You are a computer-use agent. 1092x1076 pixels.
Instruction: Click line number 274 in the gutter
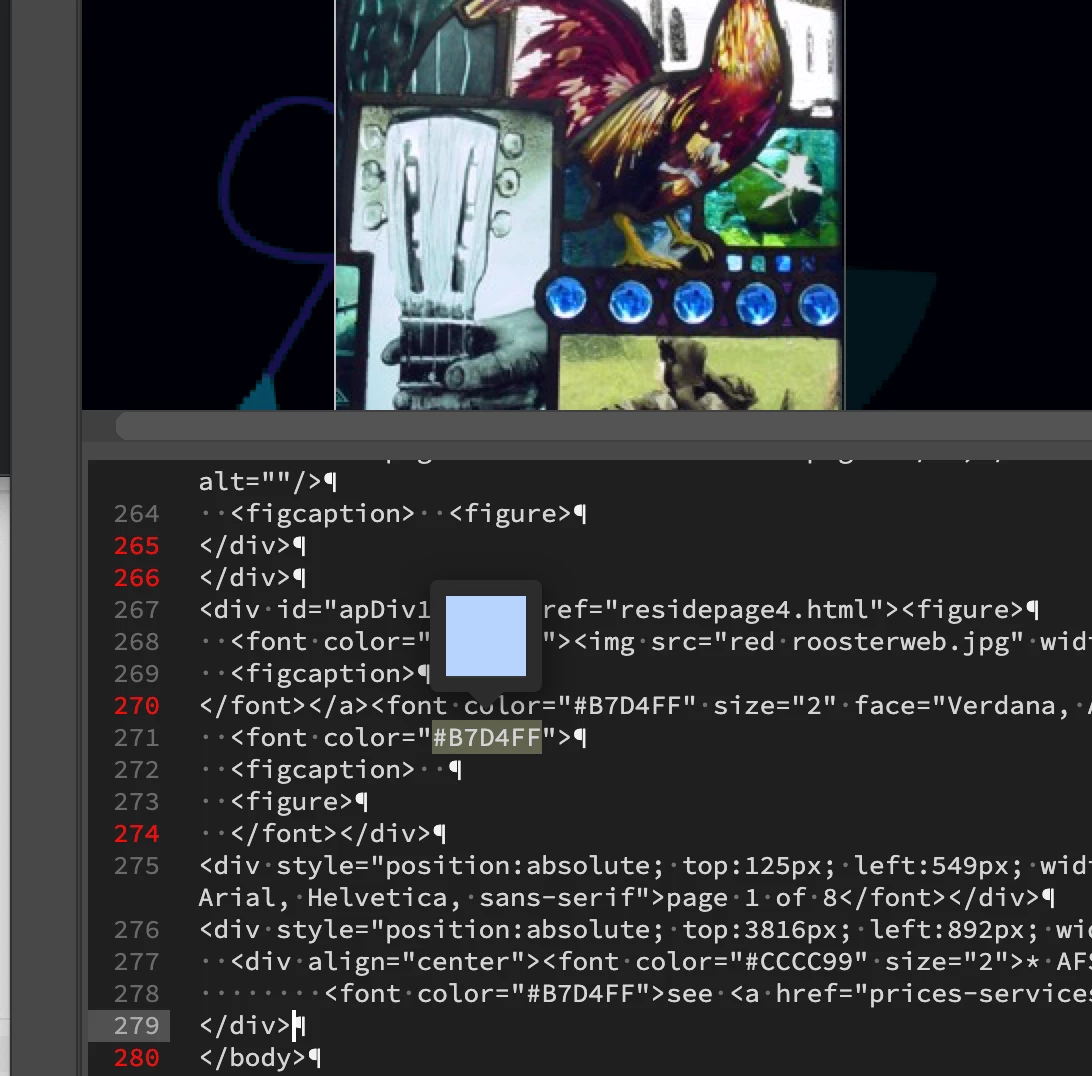(136, 834)
